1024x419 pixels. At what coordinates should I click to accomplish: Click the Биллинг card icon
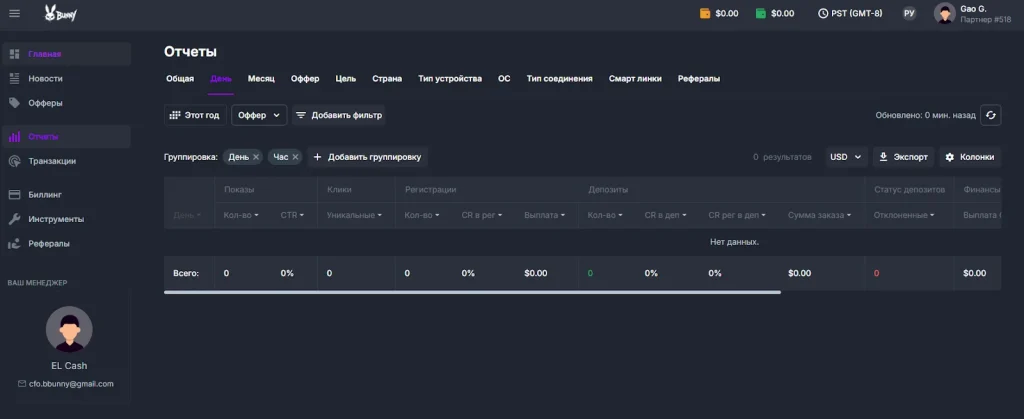pos(14,194)
